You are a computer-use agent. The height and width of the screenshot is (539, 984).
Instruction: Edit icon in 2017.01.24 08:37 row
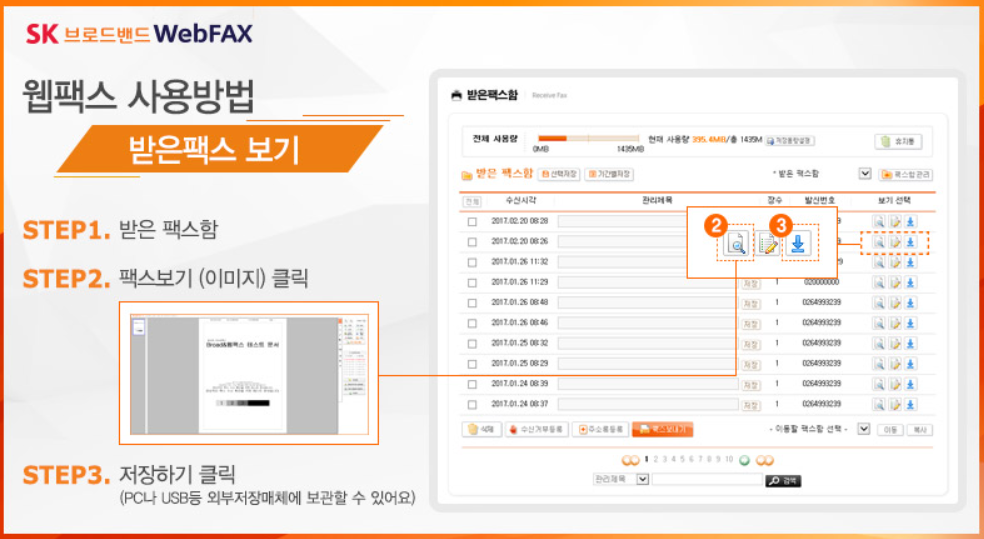coord(895,405)
